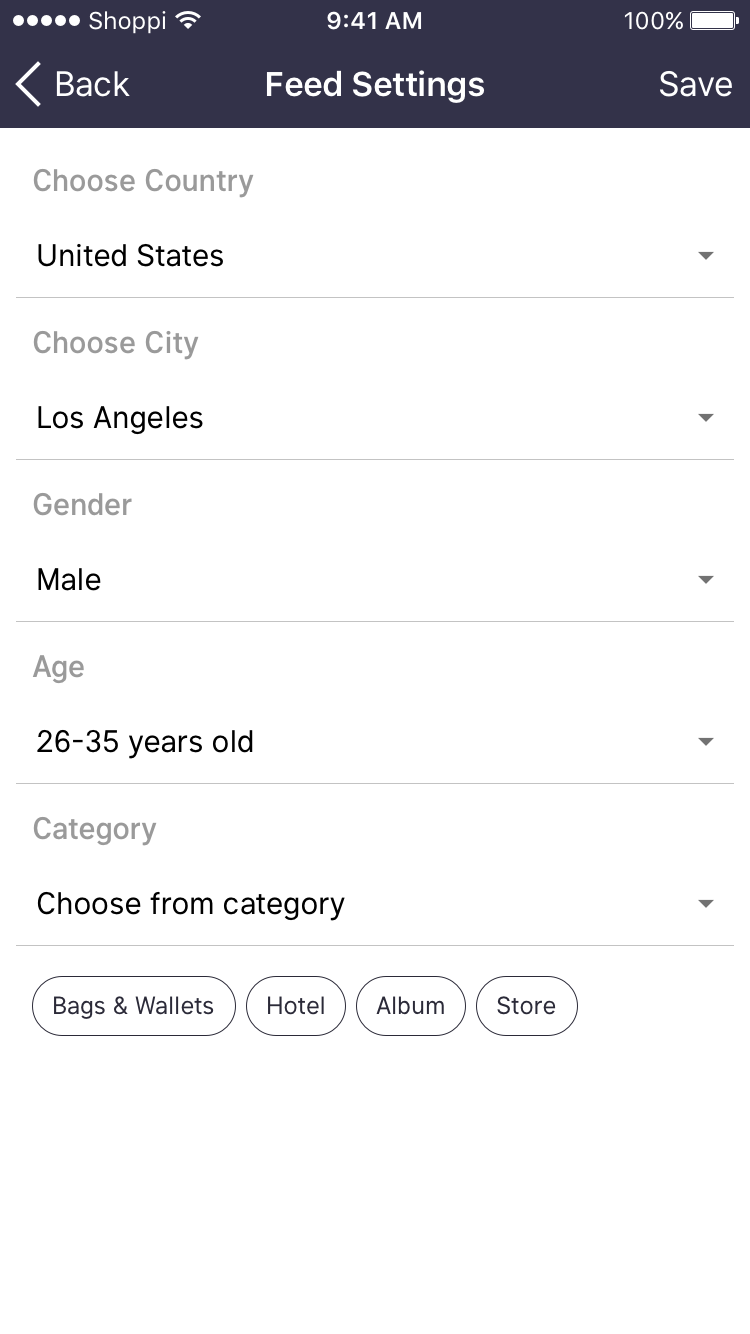Toggle the Store category chip
This screenshot has width=750, height=1334.
pos(526,1006)
